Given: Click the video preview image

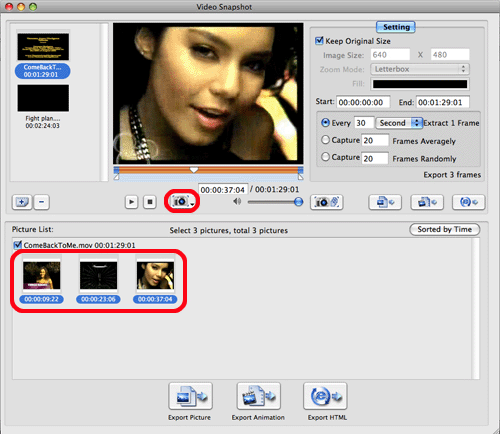Looking at the screenshot, I should (x=208, y=93).
